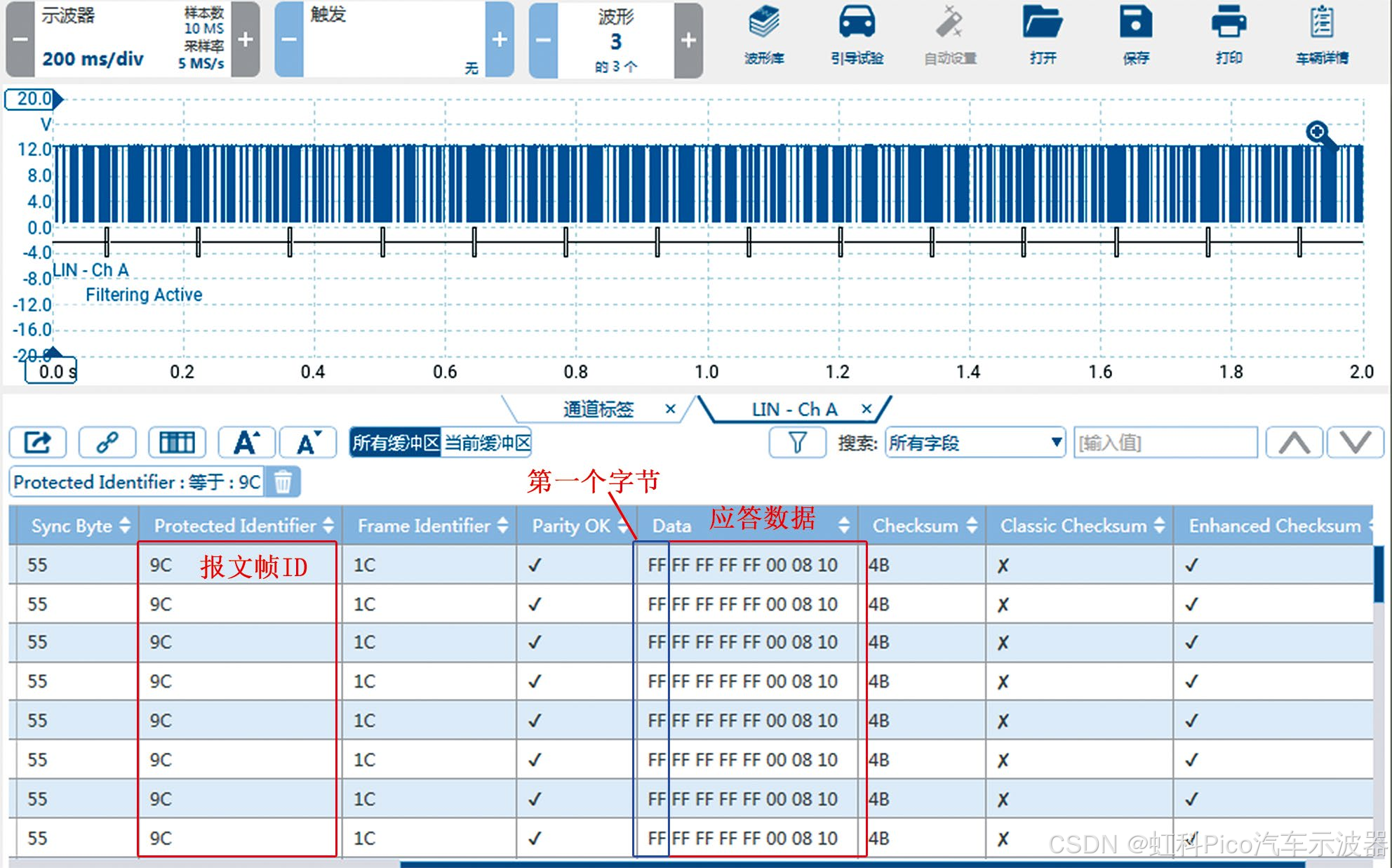Click the search value input field
Screen dimensions: 1392x868
[x=1165, y=443]
